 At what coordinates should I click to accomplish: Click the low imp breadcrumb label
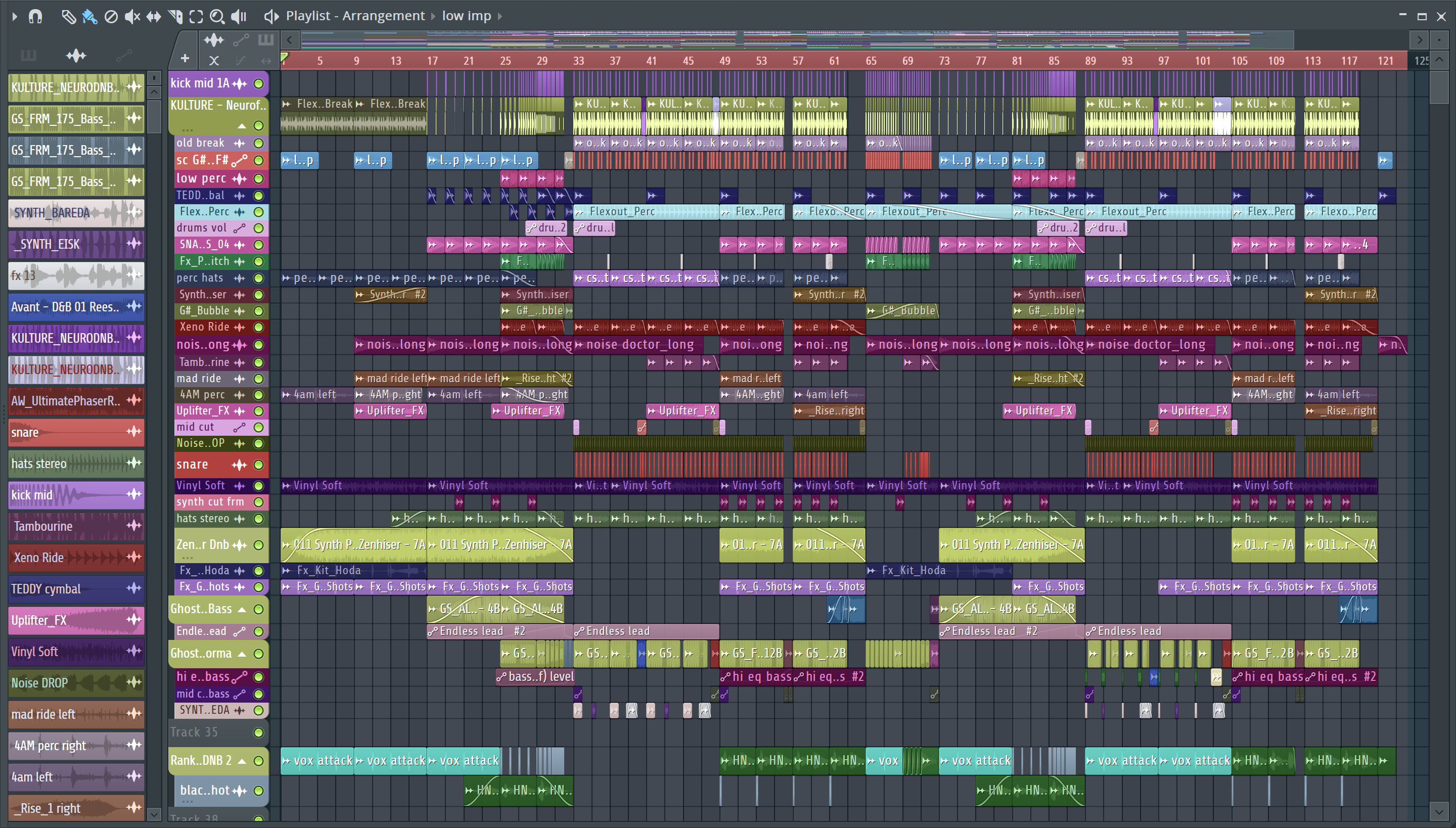coord(466,16)
